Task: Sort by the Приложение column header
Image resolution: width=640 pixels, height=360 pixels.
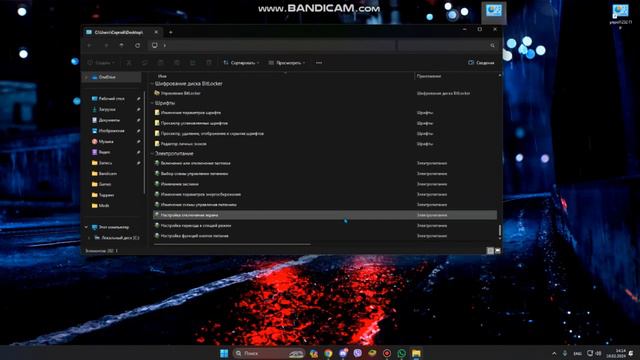Action: click(x=429, y=76)
